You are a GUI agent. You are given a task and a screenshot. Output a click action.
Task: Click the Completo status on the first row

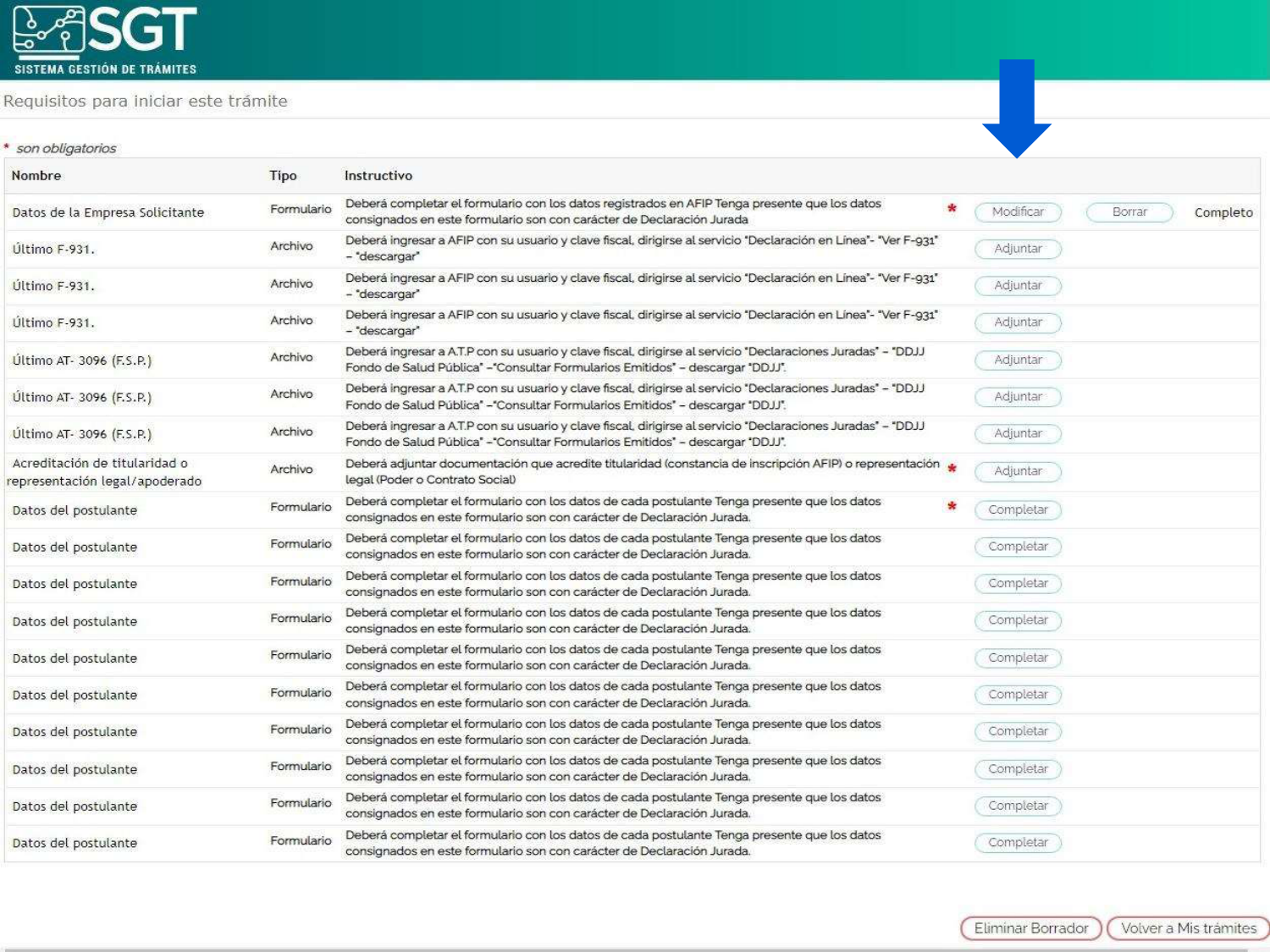click(x=1223, y=212)
